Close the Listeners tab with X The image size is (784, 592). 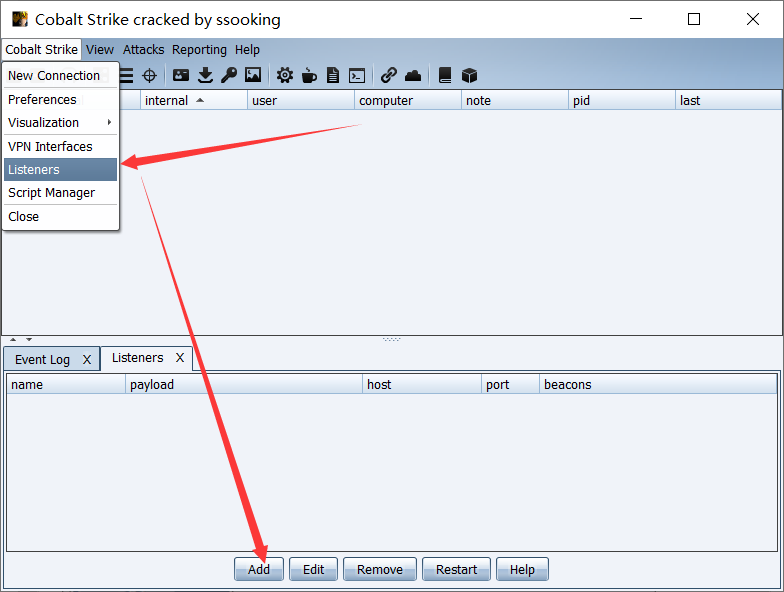pos(180,358)
